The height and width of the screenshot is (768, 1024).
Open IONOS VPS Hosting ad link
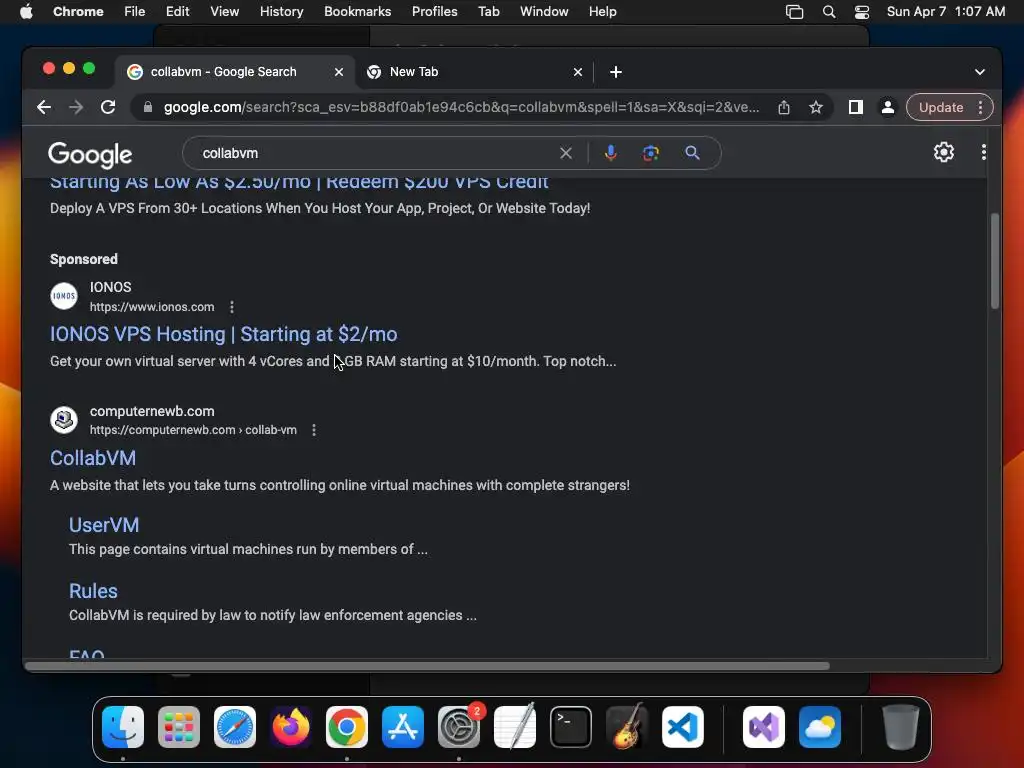point(223,334)
